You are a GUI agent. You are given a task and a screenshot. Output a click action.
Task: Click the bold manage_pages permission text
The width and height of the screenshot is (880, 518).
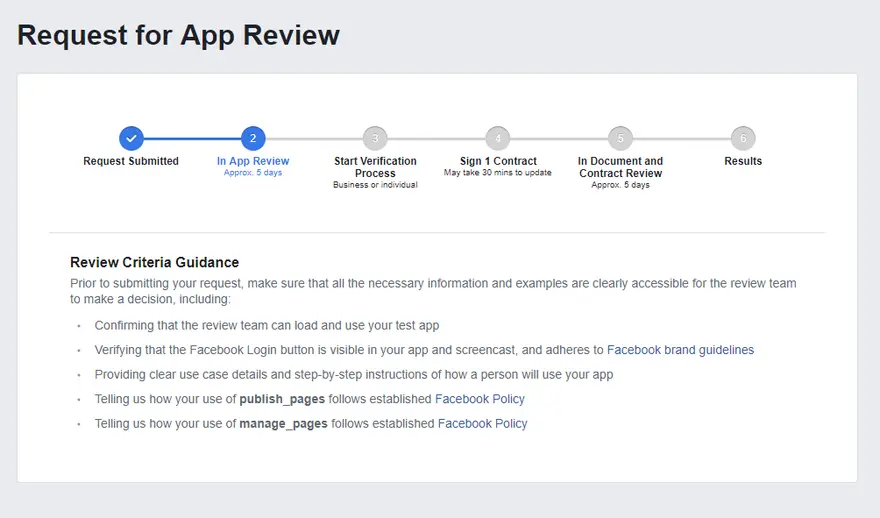[284, 424]
